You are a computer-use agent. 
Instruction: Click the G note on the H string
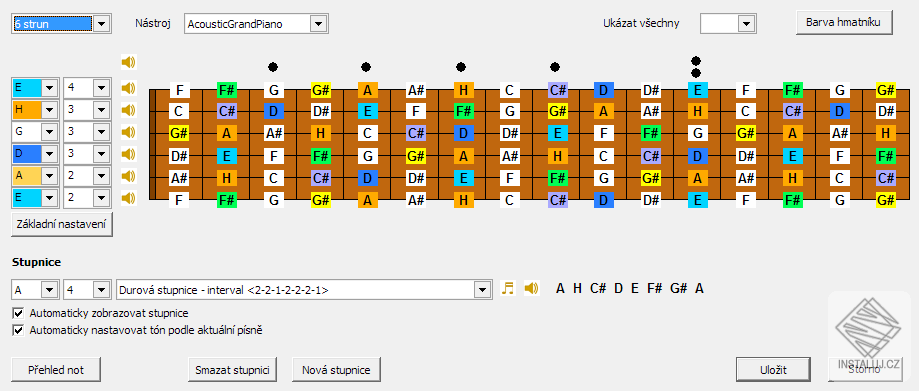coord(509,111)
